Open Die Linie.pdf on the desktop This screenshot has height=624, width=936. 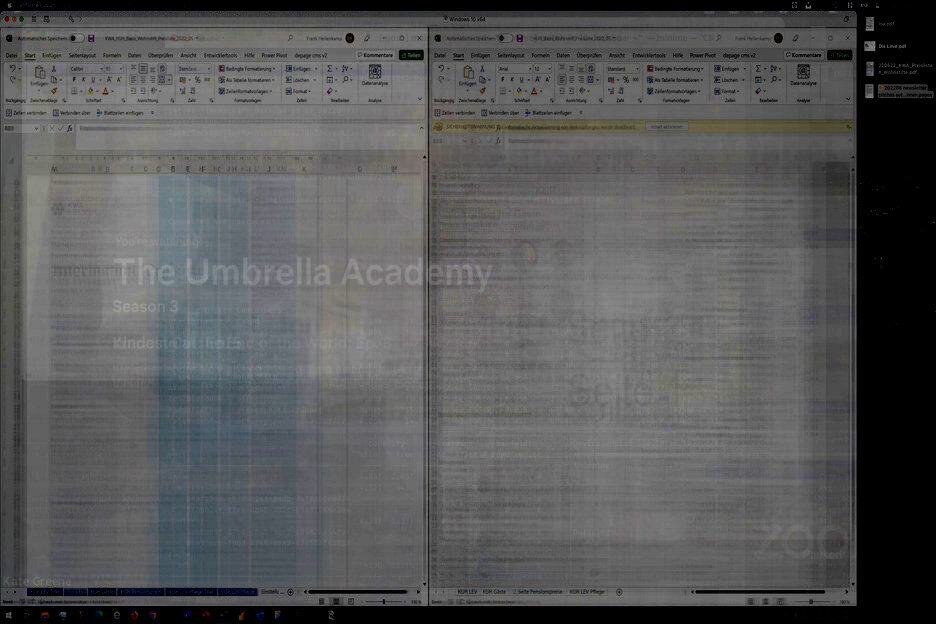click(x=886, y=46)
